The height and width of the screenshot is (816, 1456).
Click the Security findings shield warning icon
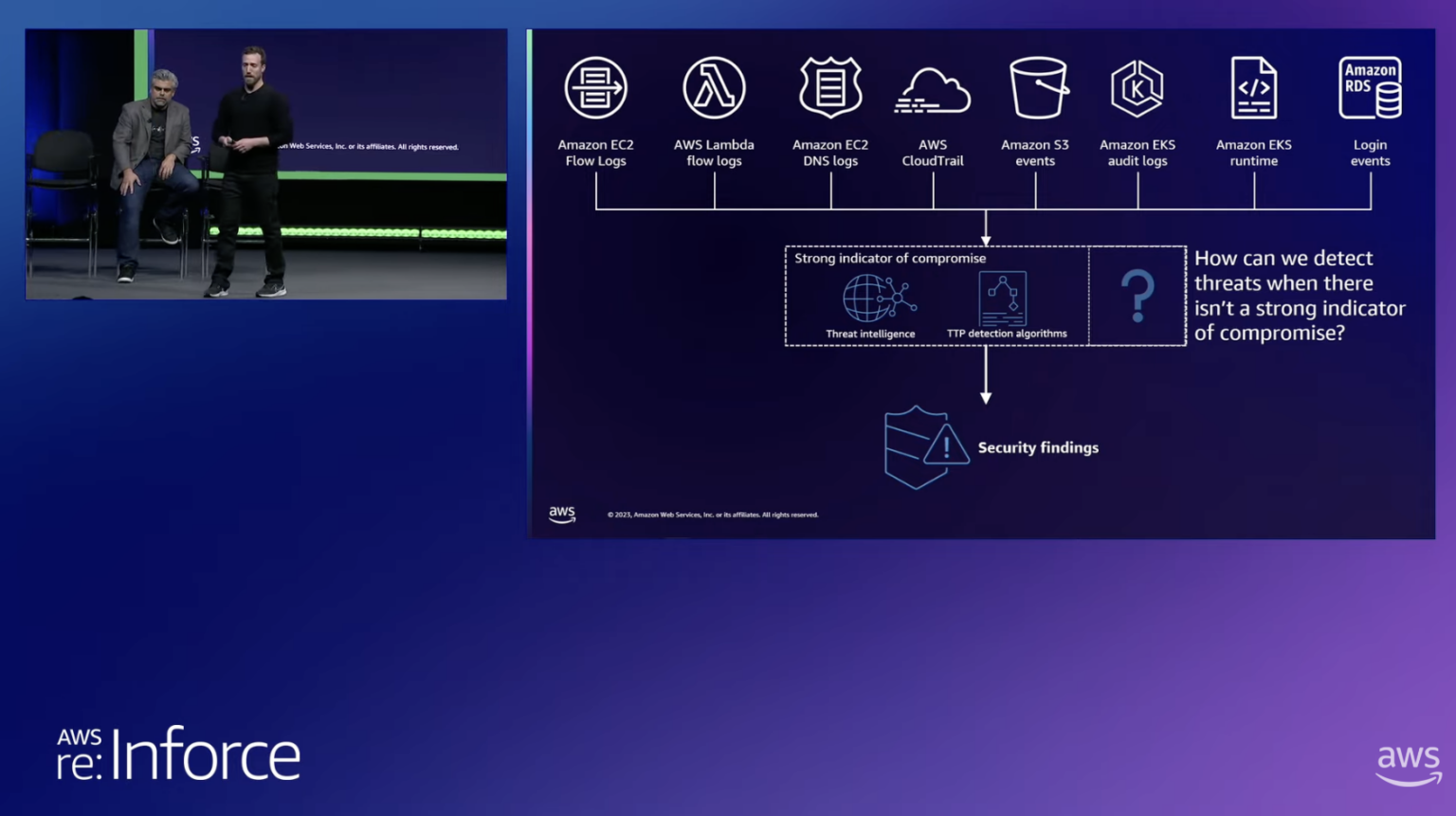click(923, 447)
